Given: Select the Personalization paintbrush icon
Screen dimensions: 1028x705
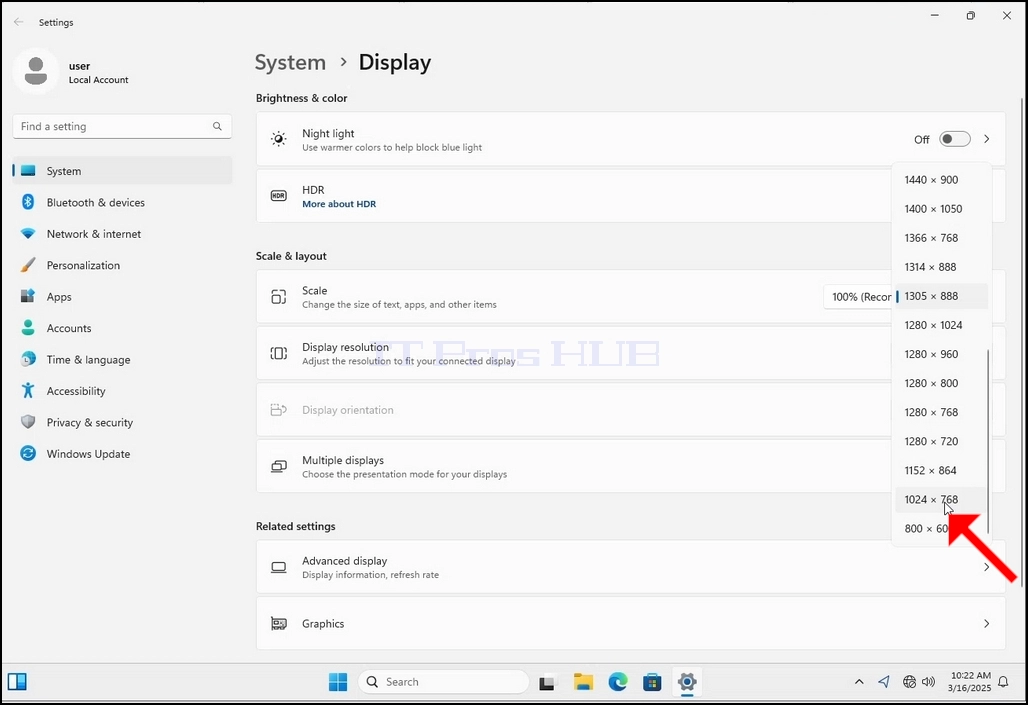Looking at the screenshot, I should click(28, 265).
